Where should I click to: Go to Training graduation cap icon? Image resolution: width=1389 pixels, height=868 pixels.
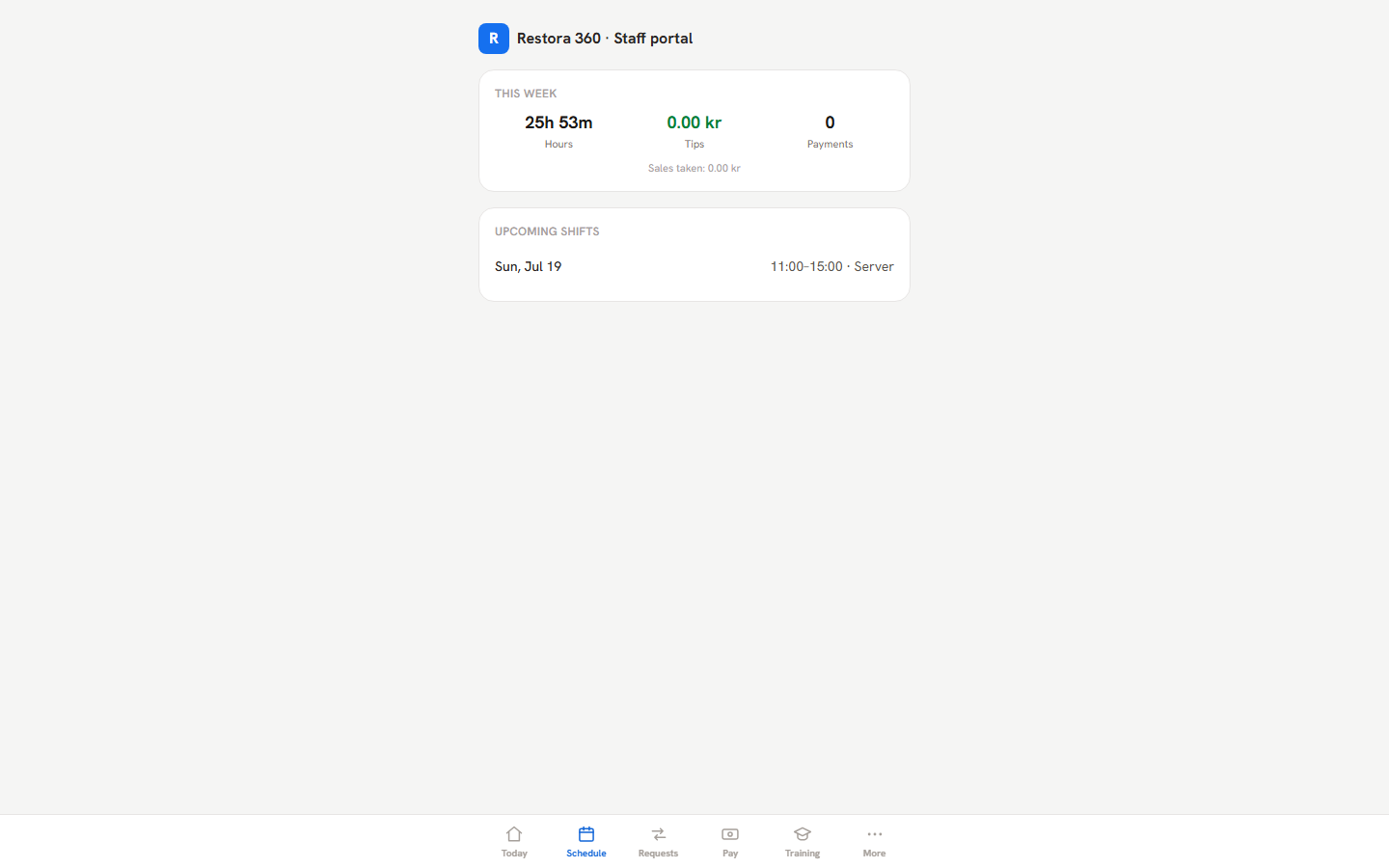(803, 834)
